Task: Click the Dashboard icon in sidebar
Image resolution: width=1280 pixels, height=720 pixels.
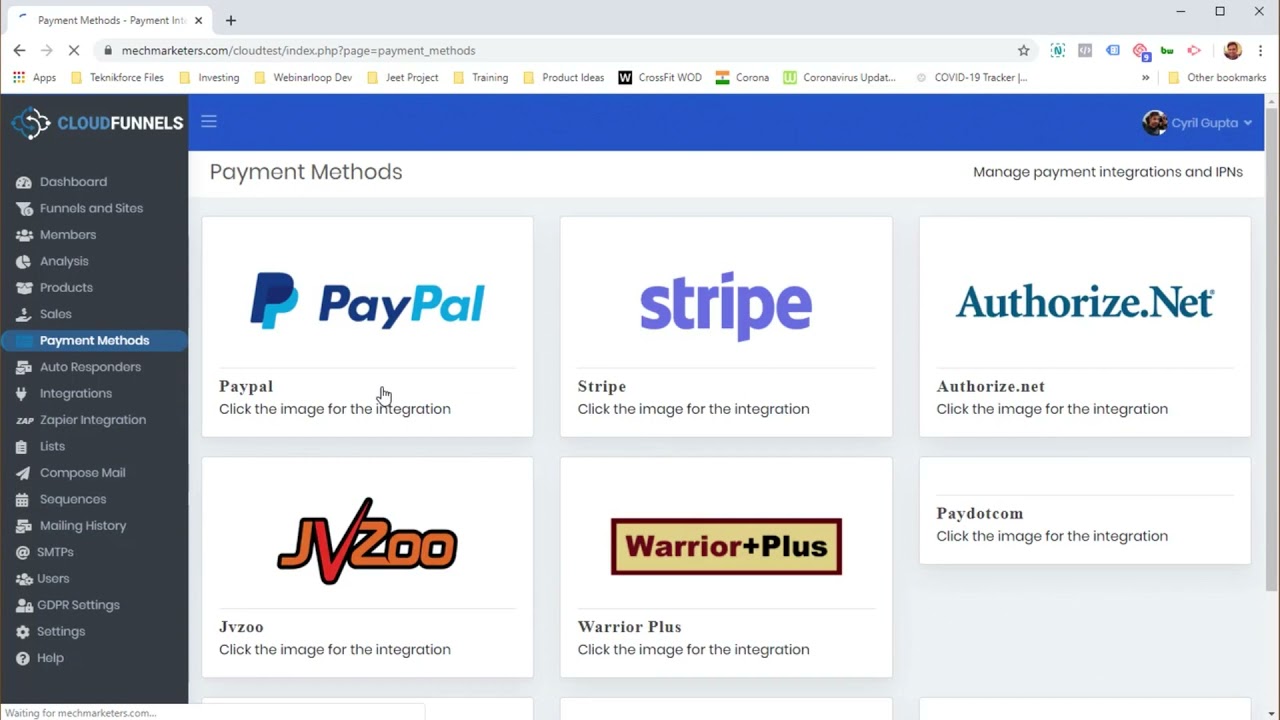Action: 24,182
